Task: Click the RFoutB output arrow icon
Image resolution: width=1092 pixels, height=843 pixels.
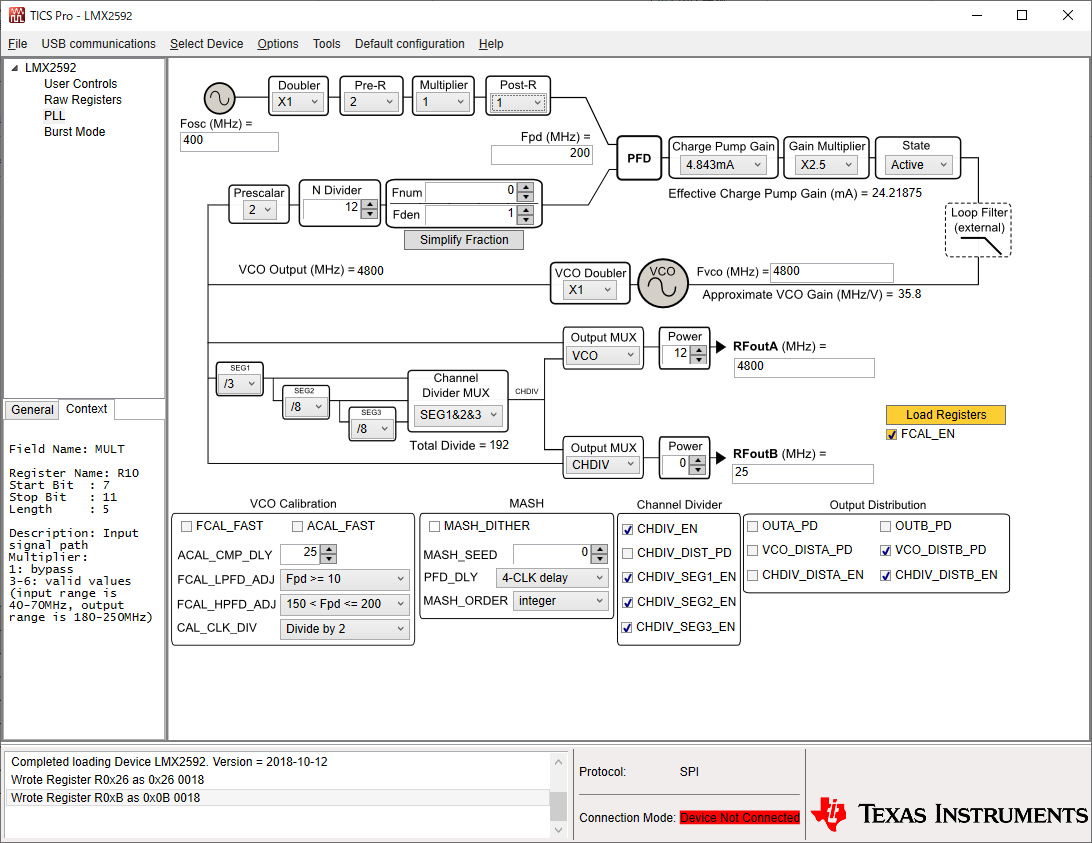Action: point(721,456)
